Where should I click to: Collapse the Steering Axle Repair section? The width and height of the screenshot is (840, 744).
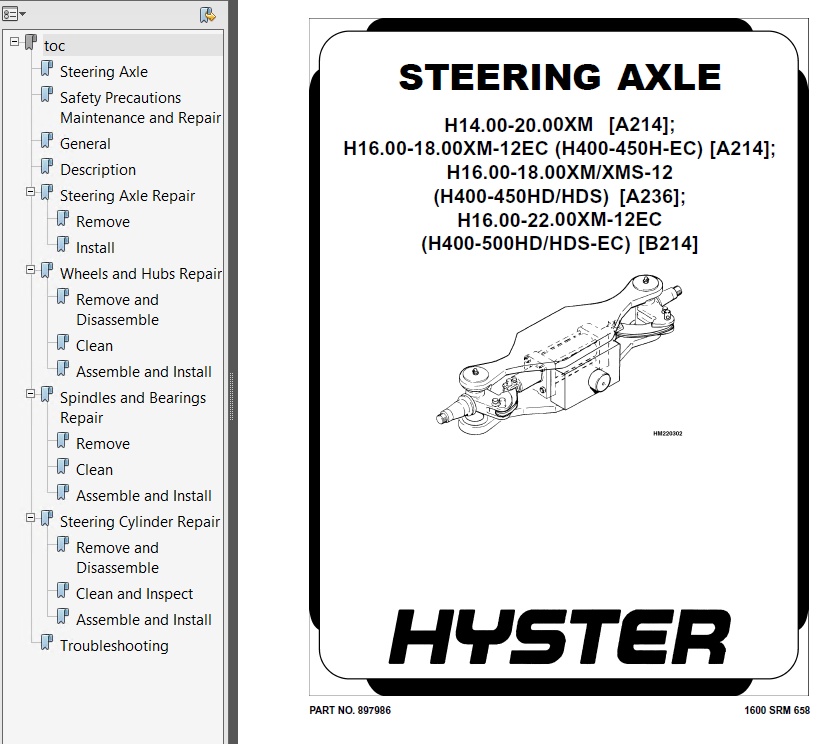31,191
